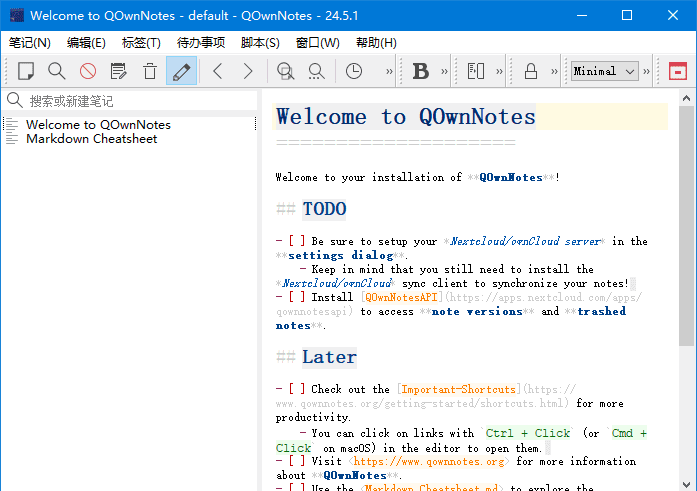Image resolution: width=697 pixels, height=491 pixels.
Task: Tick the checkbox before 'Be sure to setup'
Action: (297, 241)
